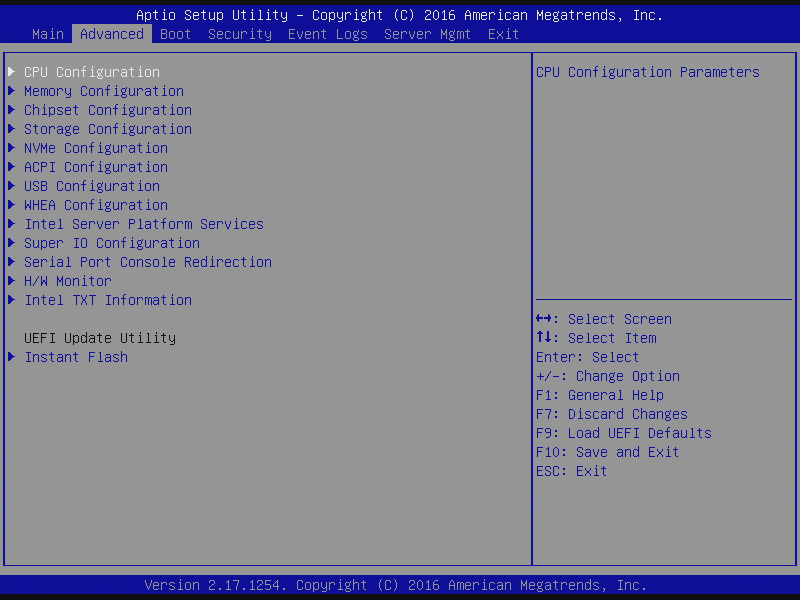This screenshot has width=800, height=600.
Task: Click the F1: General Help hint
Action: tap(599, 395)
